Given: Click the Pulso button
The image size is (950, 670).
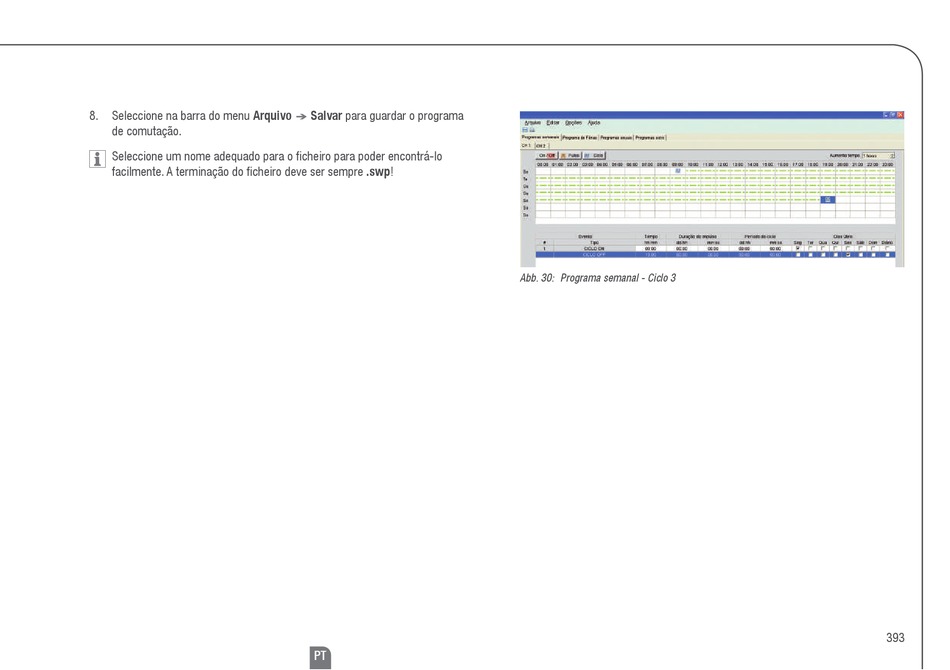Looking at the screenshot, I should [x=570, y=156].
